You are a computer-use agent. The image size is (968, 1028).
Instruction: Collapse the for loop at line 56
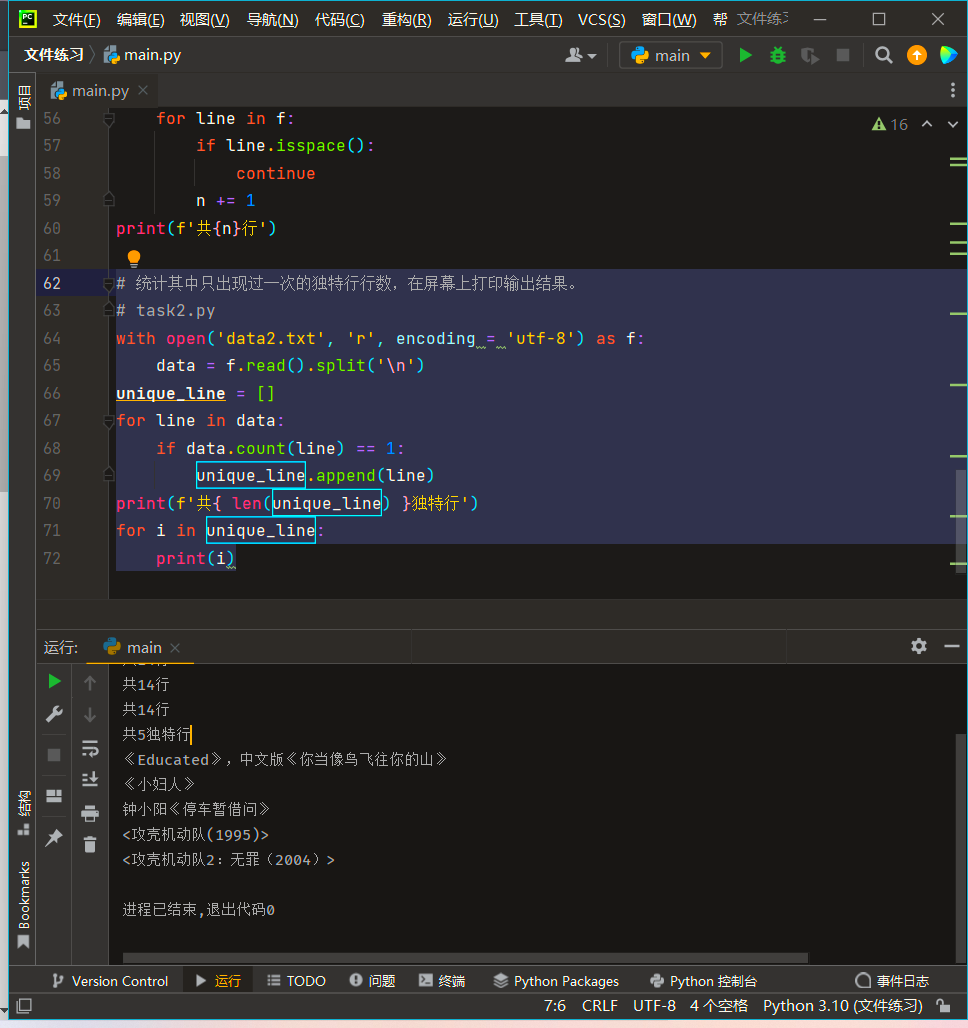pos(109,119)
